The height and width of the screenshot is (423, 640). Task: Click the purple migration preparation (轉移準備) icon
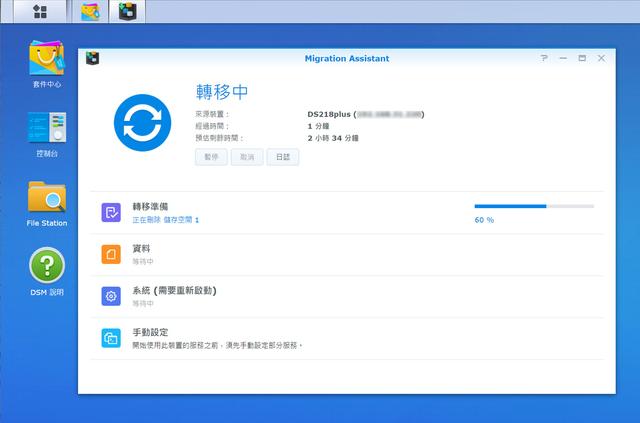[111, 212]
